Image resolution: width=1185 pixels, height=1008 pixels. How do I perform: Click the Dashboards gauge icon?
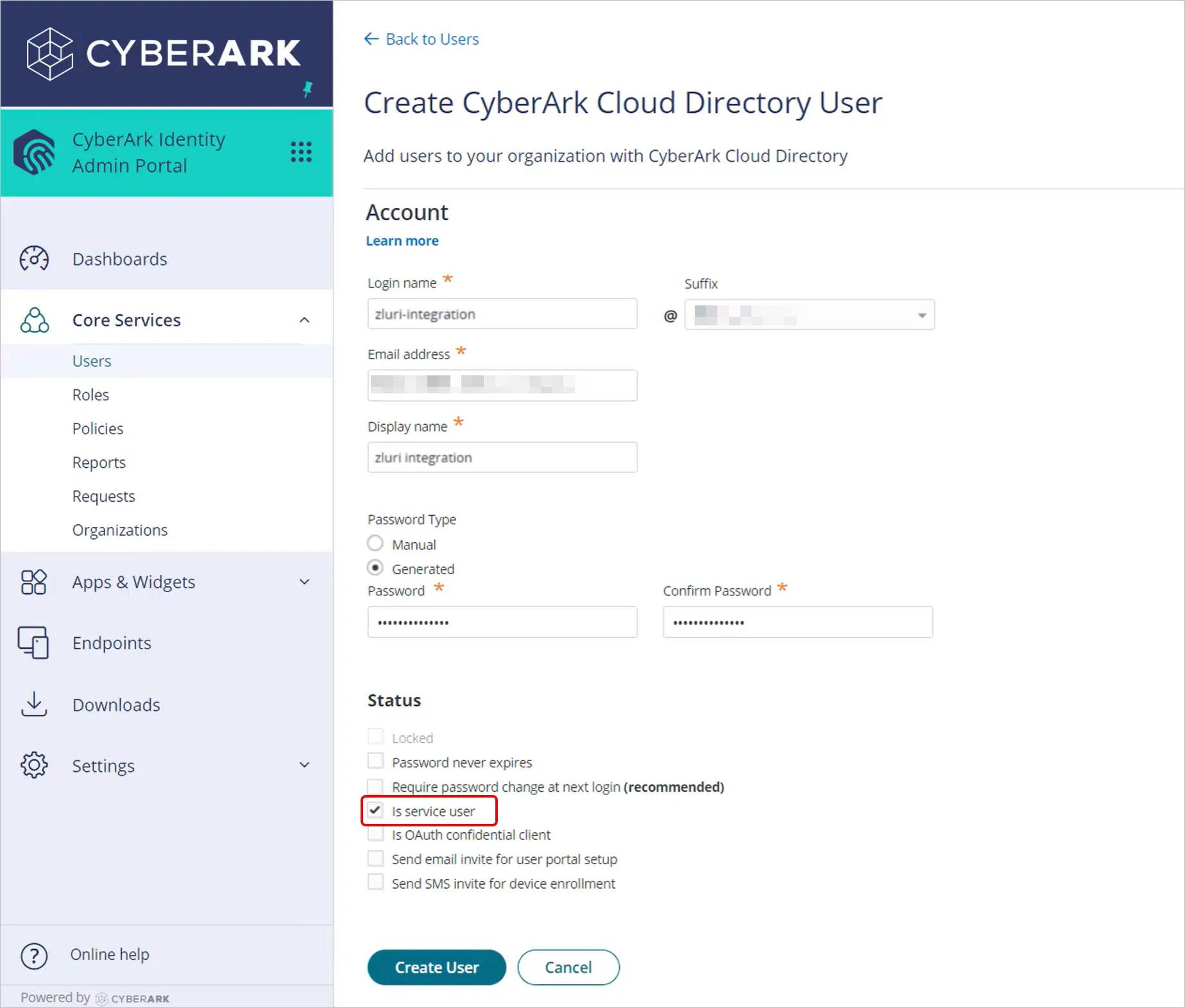pyautogui.click(x=34, y=259)
